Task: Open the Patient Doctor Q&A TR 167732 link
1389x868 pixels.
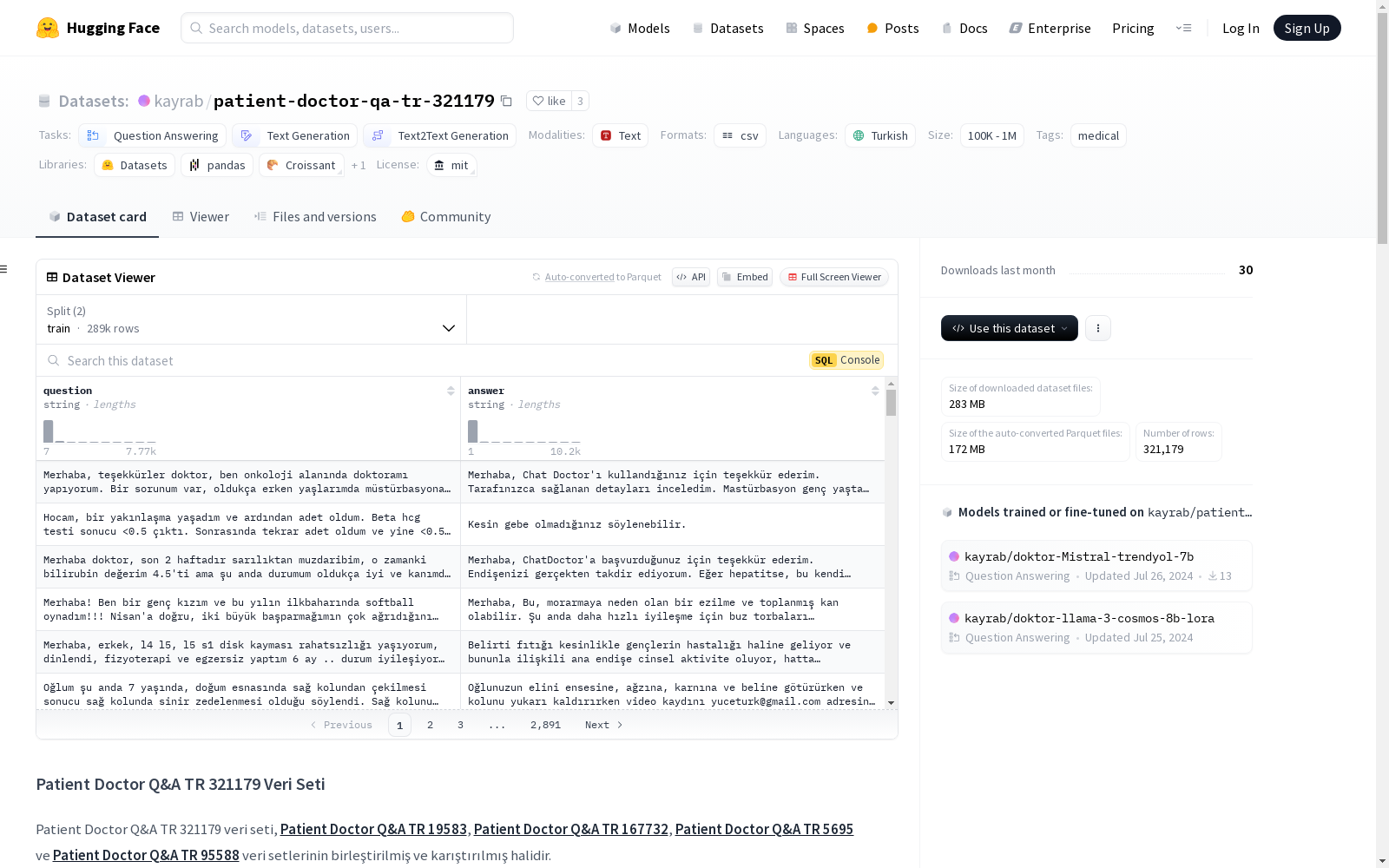Action: [x=571, y=829]
